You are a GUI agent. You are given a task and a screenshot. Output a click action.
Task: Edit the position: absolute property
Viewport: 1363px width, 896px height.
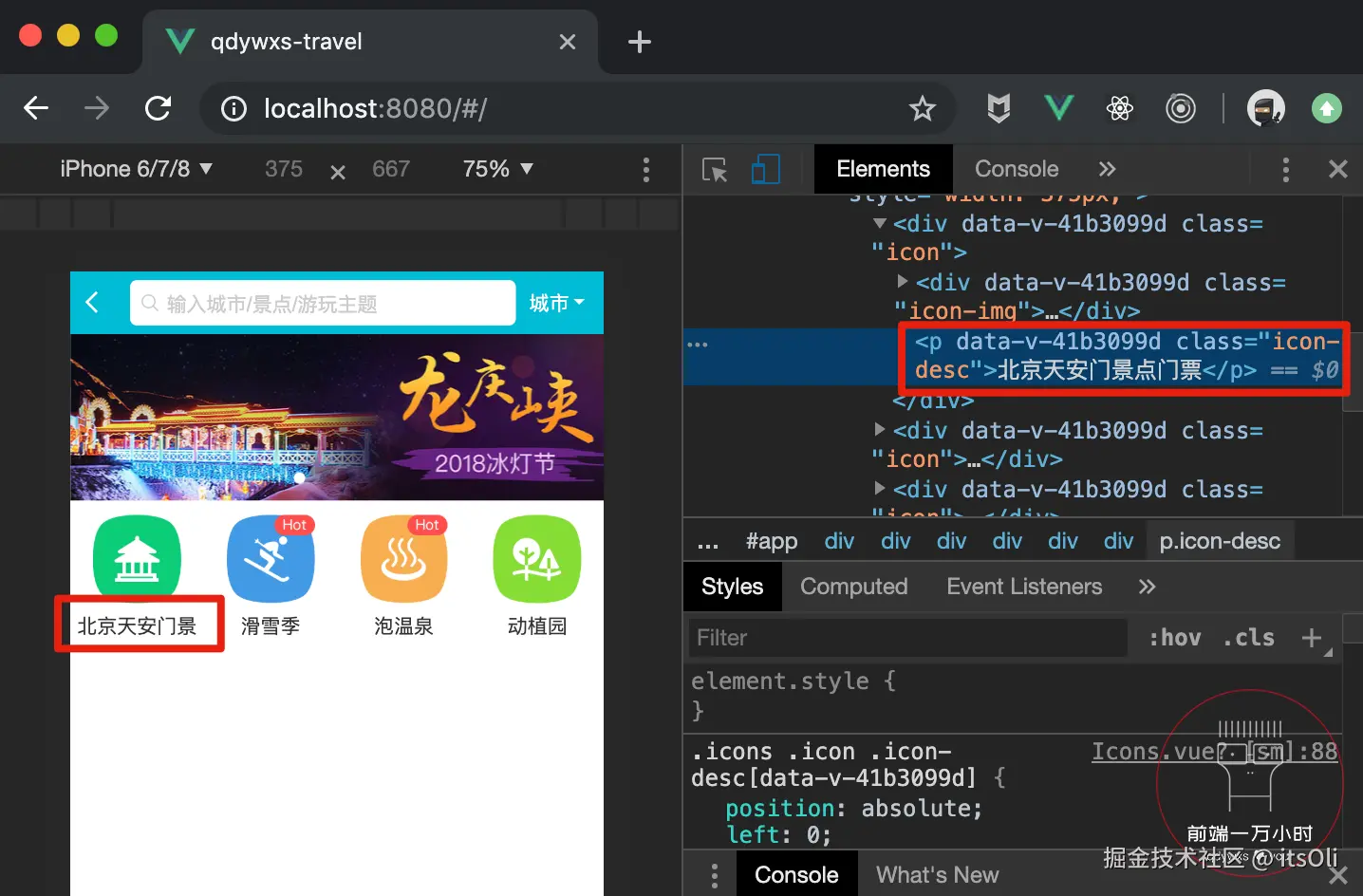tap(853, 809)
